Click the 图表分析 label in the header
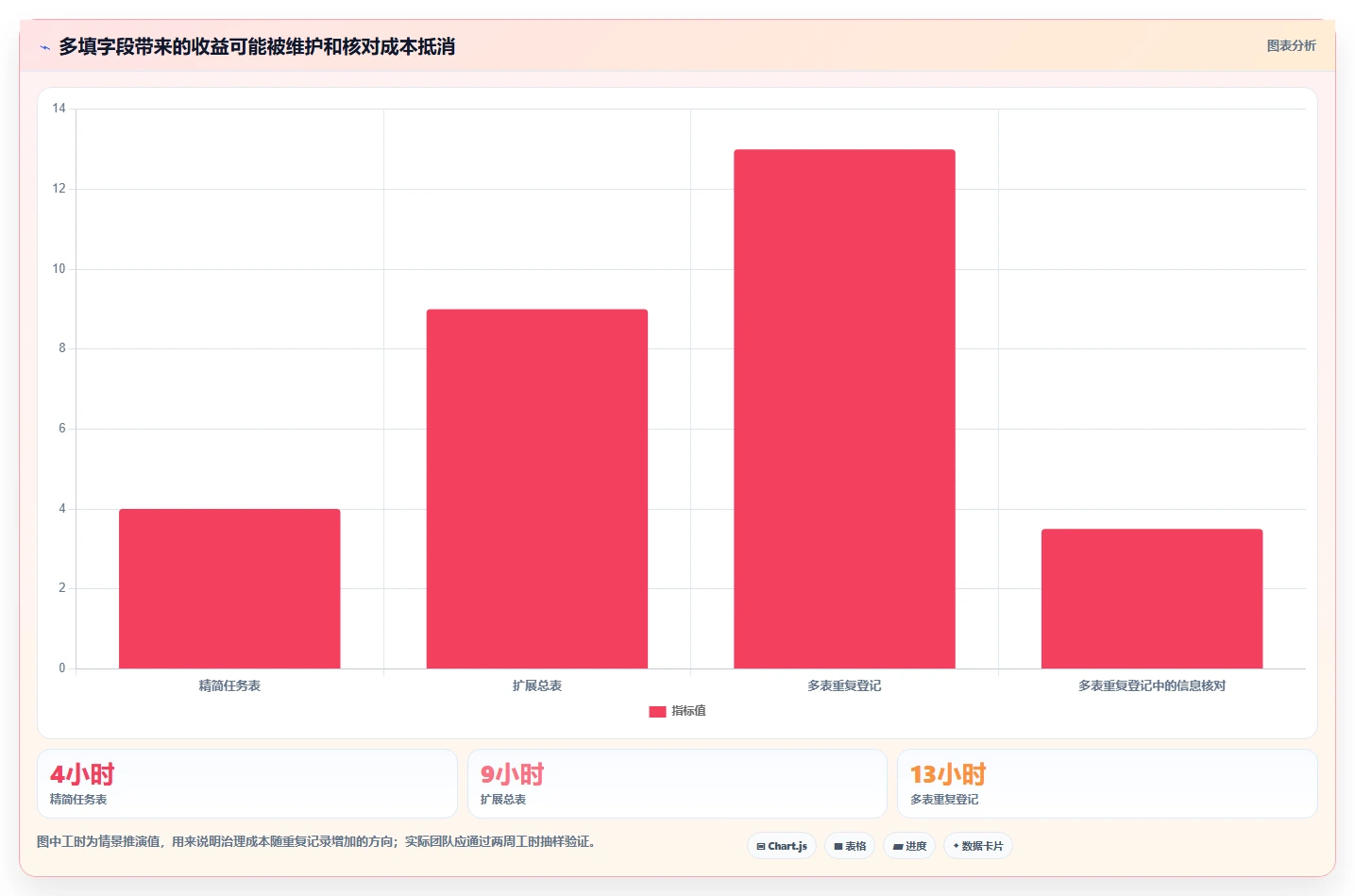Viewport: 1355px width, 896px height. click(x=1291, y=45)
